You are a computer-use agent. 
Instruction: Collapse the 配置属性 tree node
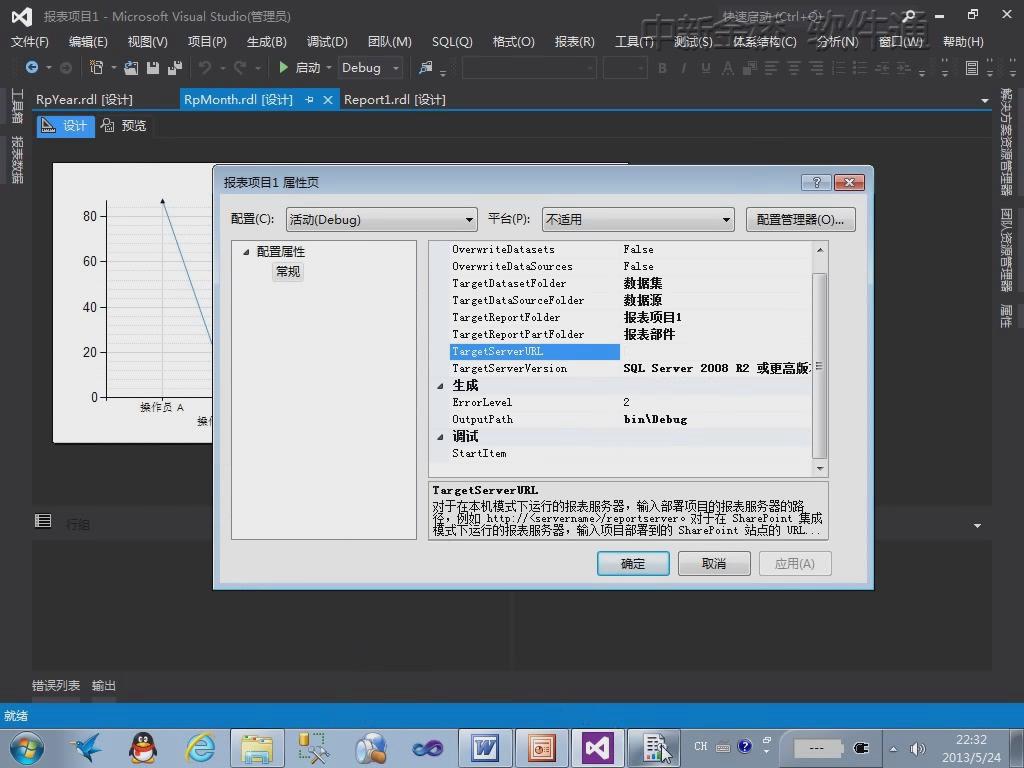pos(246,251)
